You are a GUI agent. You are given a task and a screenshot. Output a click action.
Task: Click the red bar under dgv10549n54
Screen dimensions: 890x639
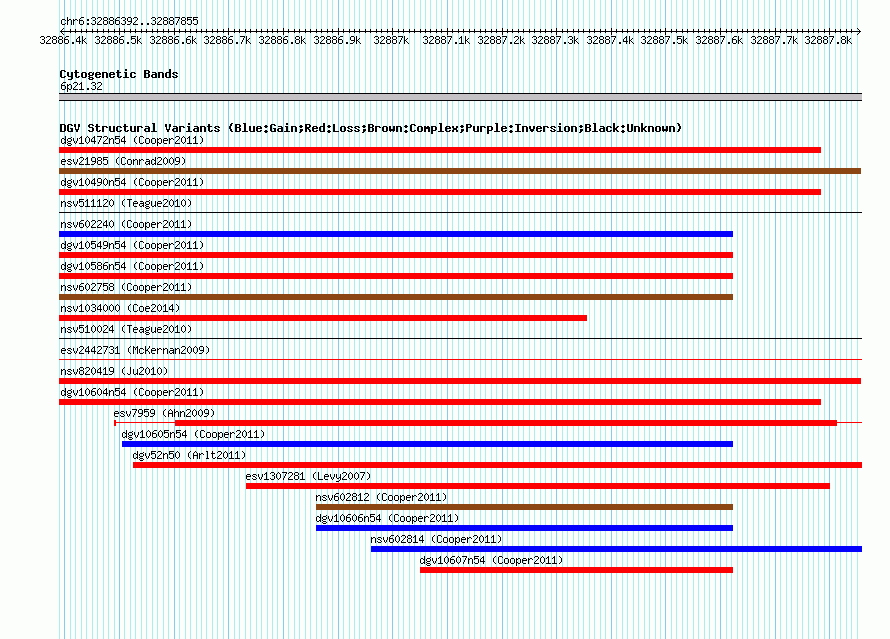pyautogui.click(x=396, y=255)
